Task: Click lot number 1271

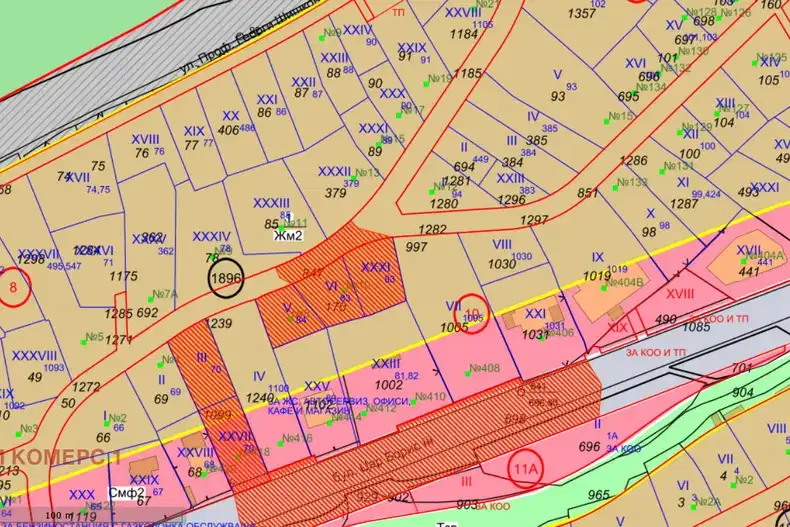Action: pos(119,340)
